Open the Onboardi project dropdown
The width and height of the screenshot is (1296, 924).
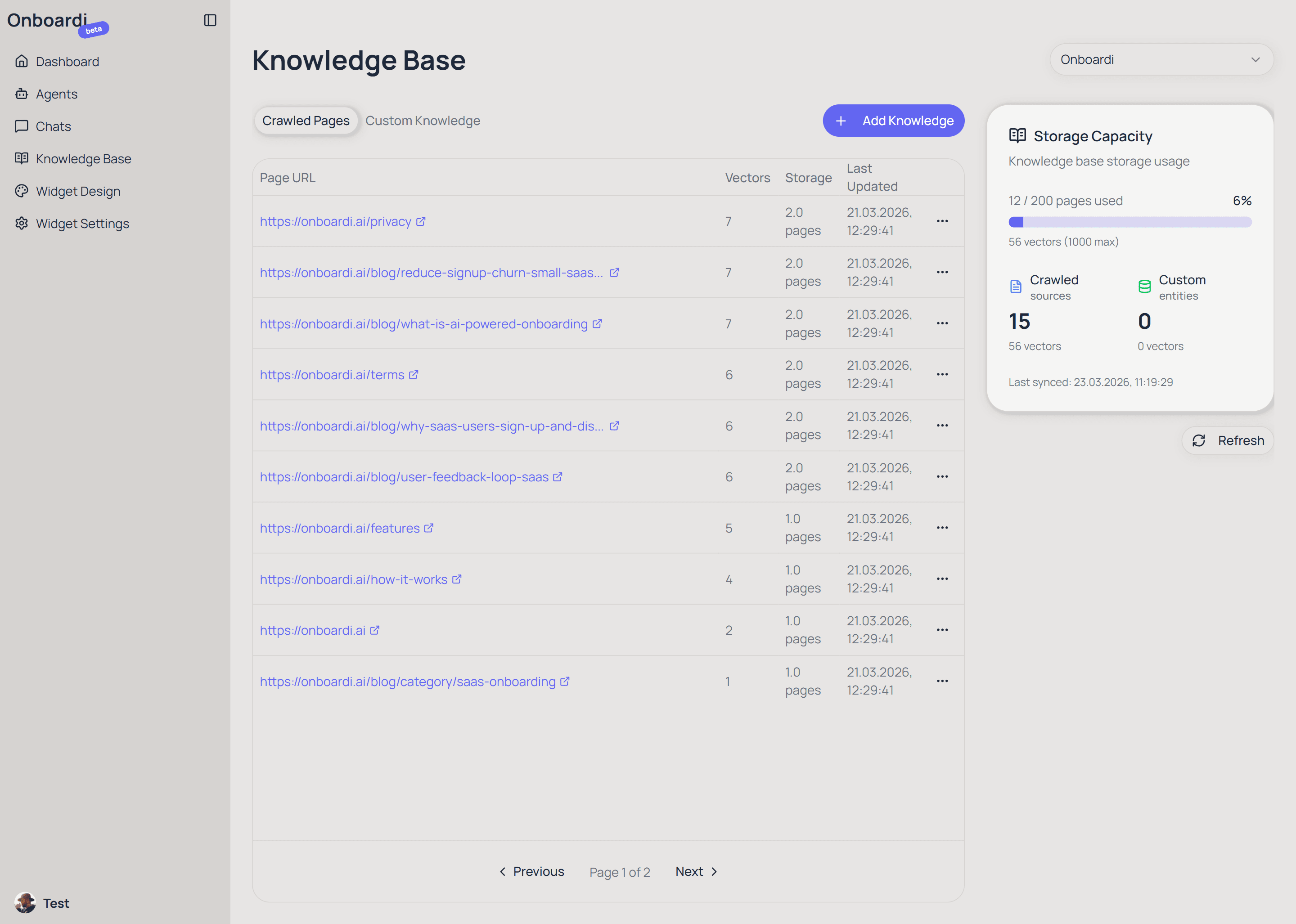click(x=1161, y=60)
